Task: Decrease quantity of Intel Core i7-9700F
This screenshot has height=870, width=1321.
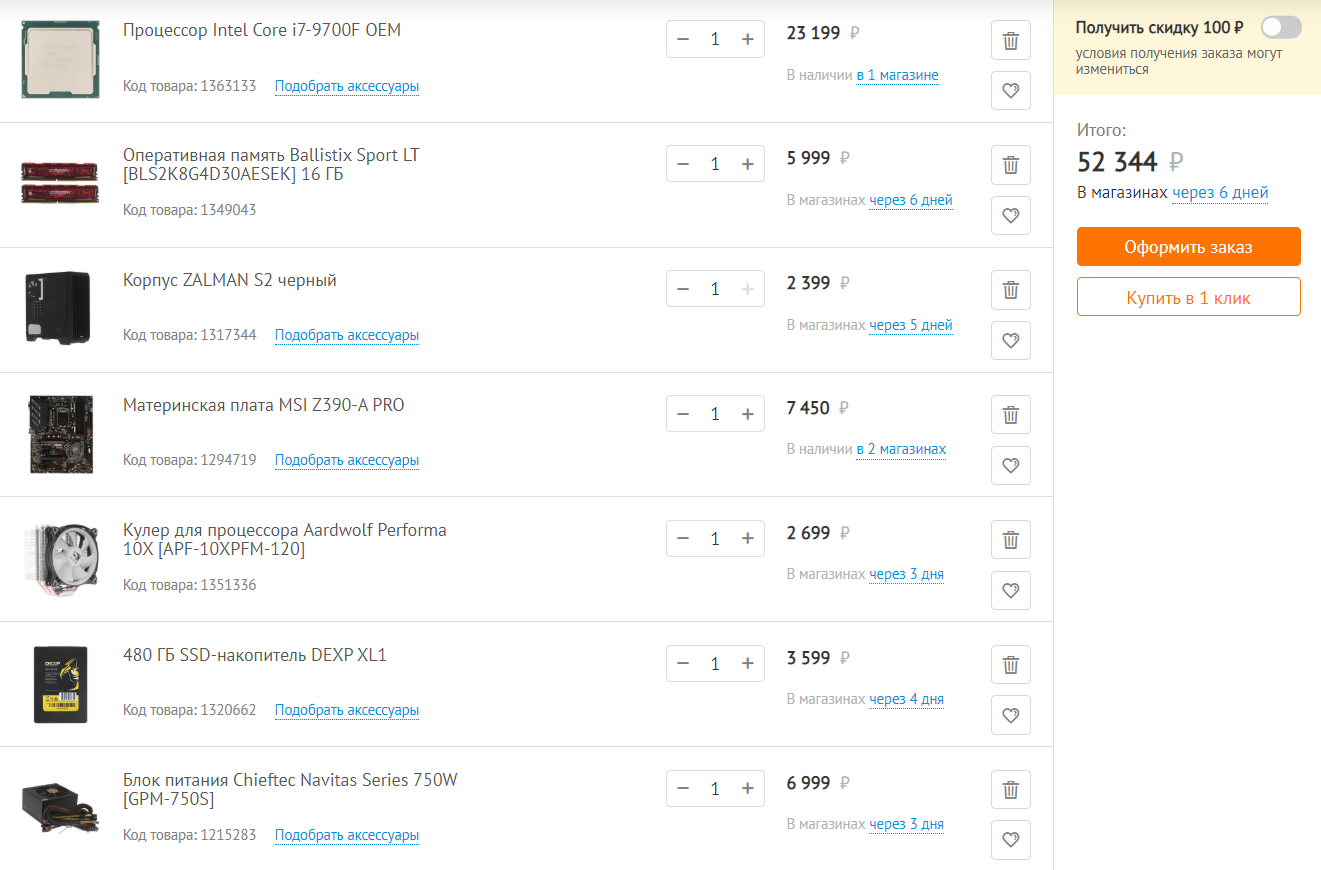Action: [683, 39]
